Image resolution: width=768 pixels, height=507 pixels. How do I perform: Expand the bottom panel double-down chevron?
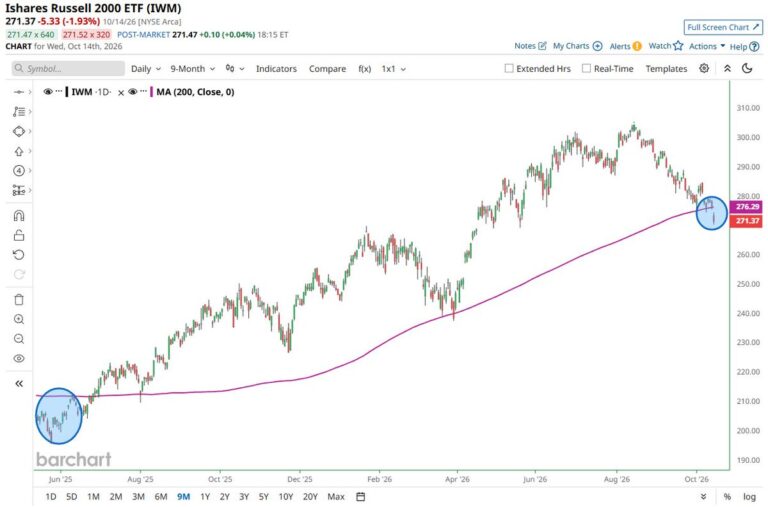tap(704, 497)
